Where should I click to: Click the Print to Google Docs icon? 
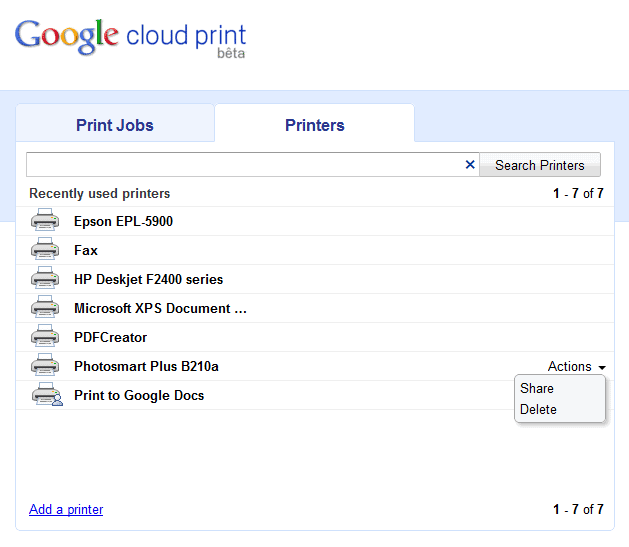[x=47, y=394]
